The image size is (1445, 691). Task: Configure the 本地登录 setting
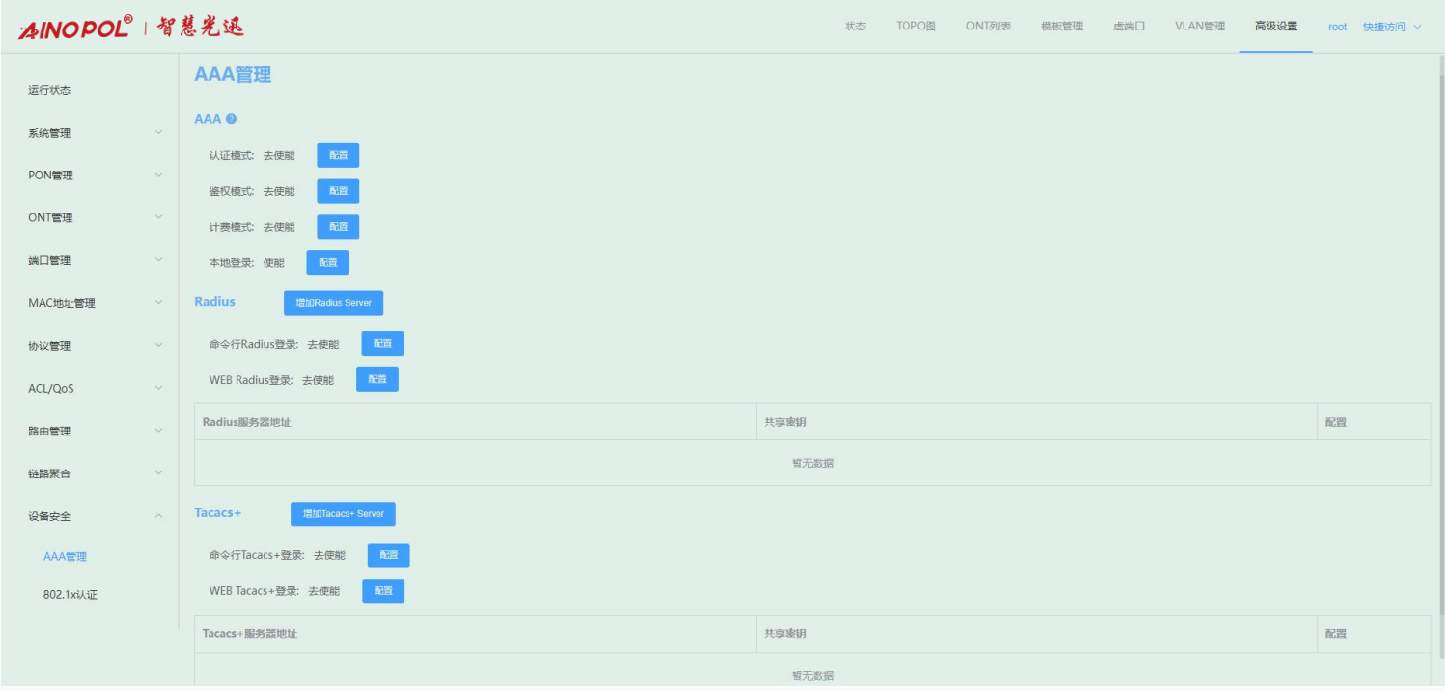pyautogui.click(x=327, y=262)
